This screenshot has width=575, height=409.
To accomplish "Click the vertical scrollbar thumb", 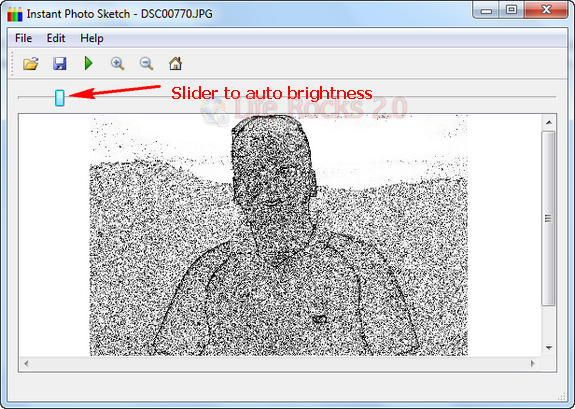I will [x=549, y=218].
